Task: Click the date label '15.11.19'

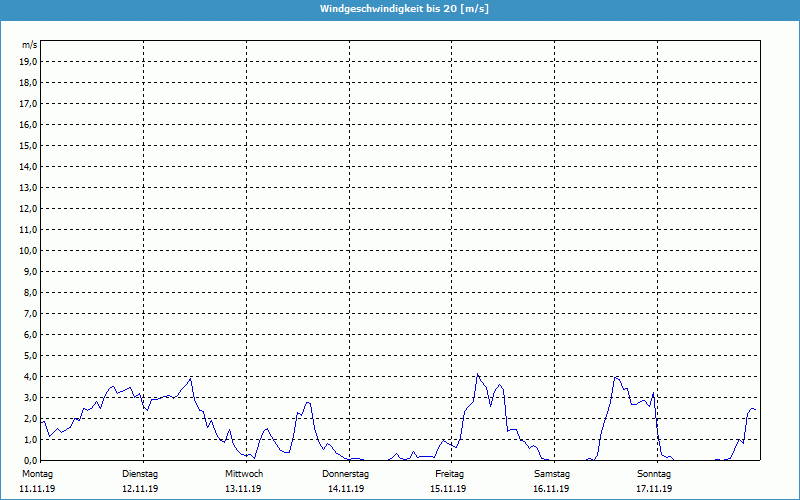Action: (x=449, y=489)
